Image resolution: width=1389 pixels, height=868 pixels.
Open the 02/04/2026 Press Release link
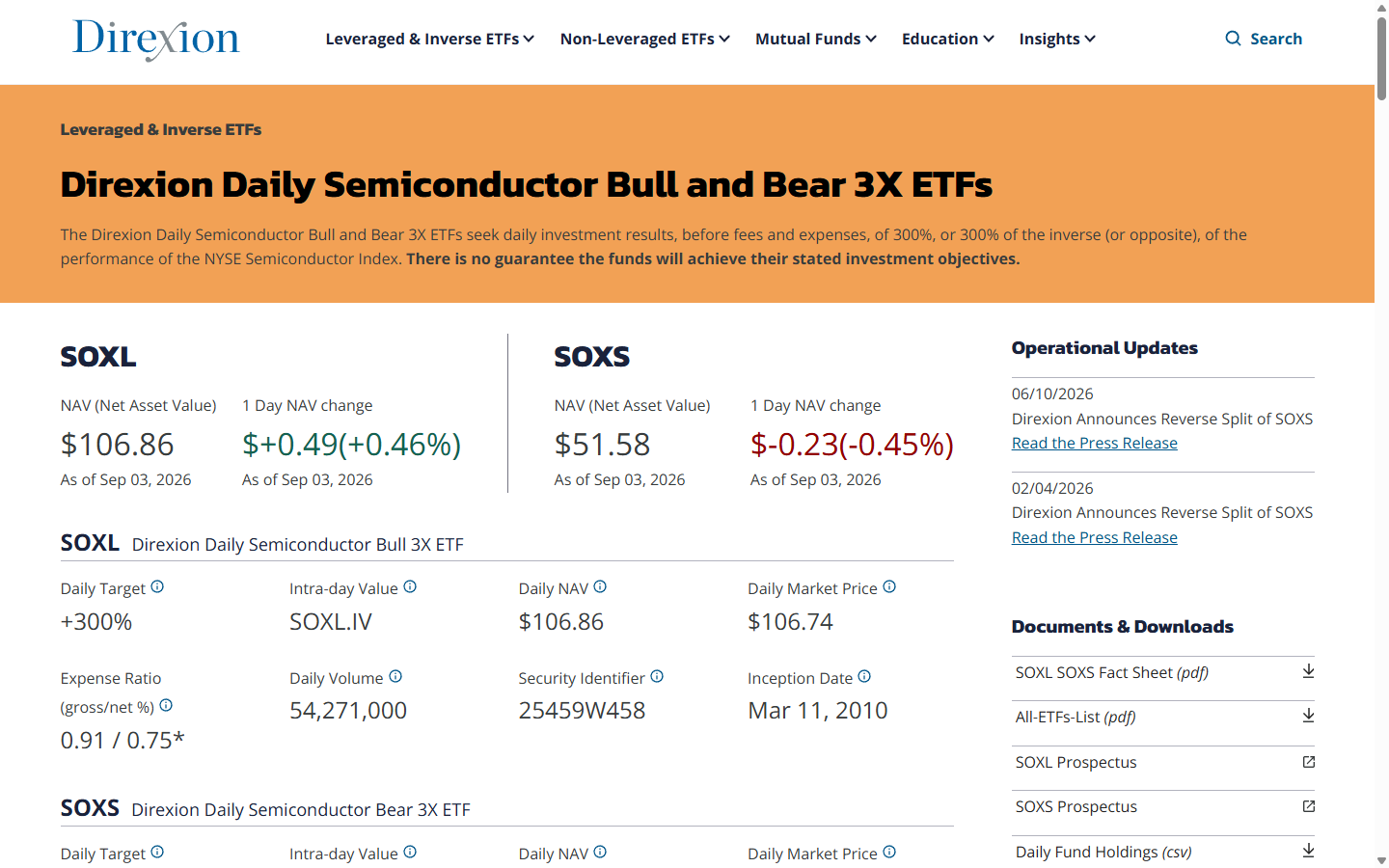(1095, 537)
